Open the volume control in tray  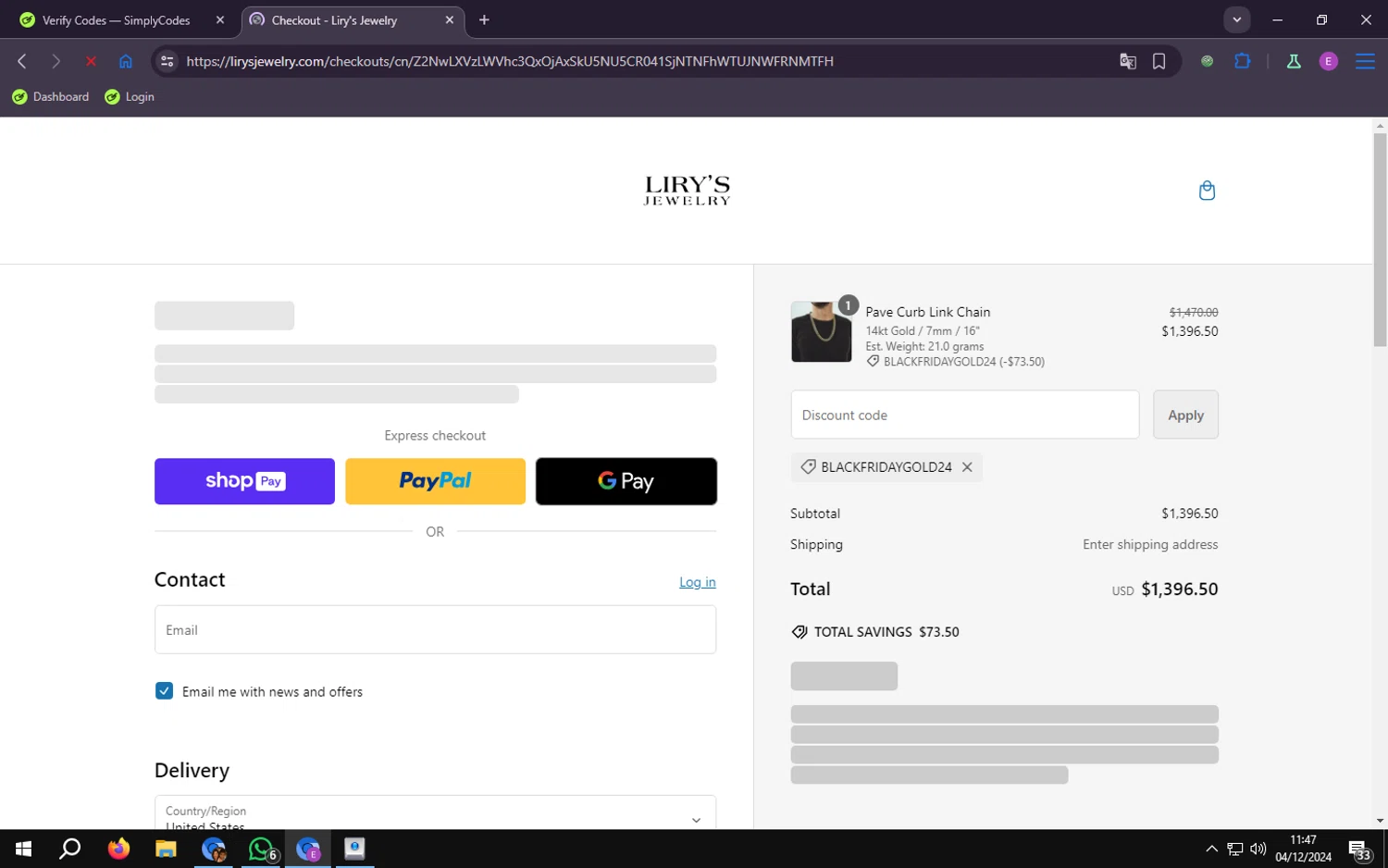(x=1258, y=849)
